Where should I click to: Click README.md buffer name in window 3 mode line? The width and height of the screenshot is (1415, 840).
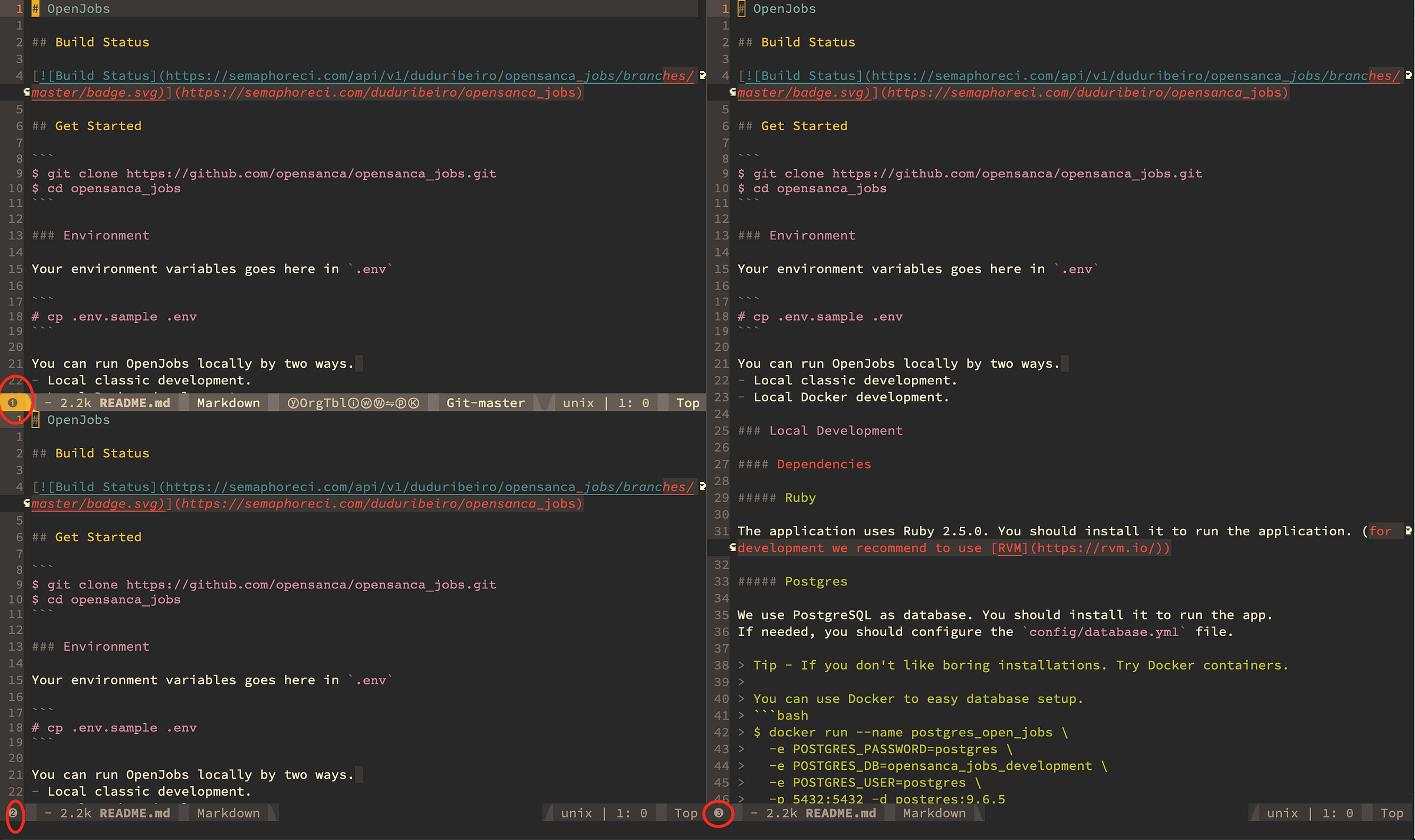coord(840,813)
